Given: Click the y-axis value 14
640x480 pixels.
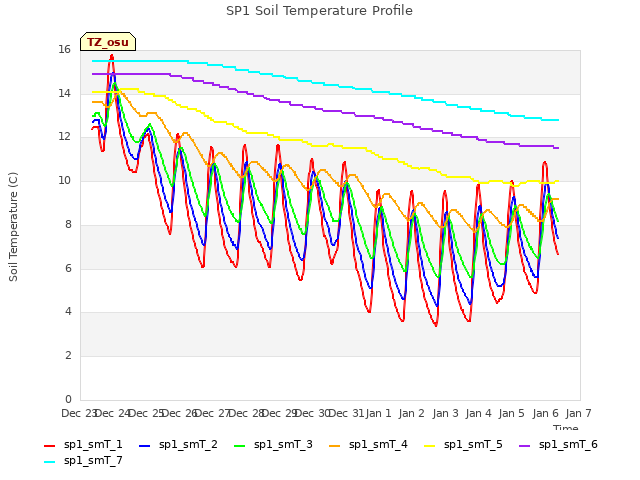Looking at the screenshot, I should point(64,93).
